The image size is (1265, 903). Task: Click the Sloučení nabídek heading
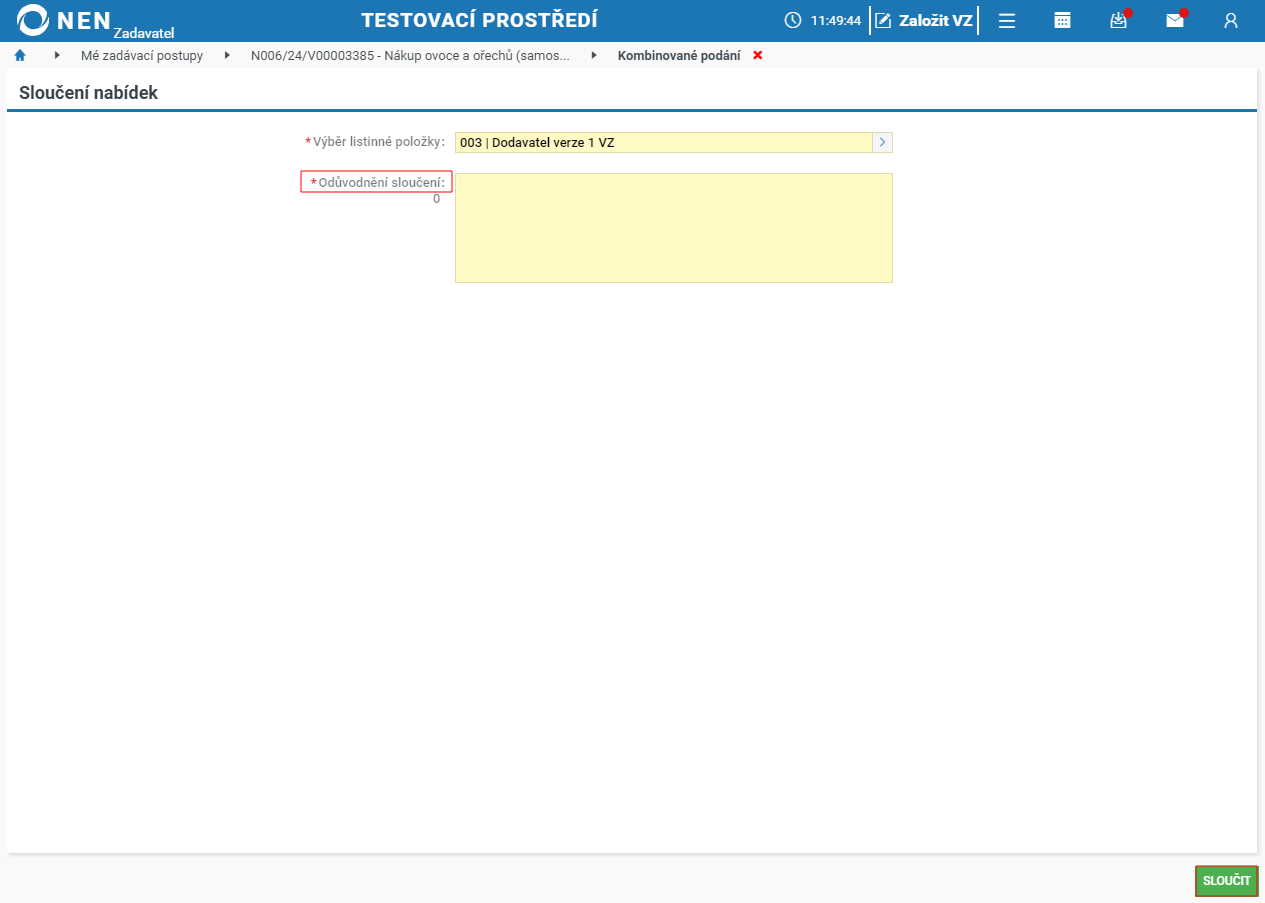point(88,93)
